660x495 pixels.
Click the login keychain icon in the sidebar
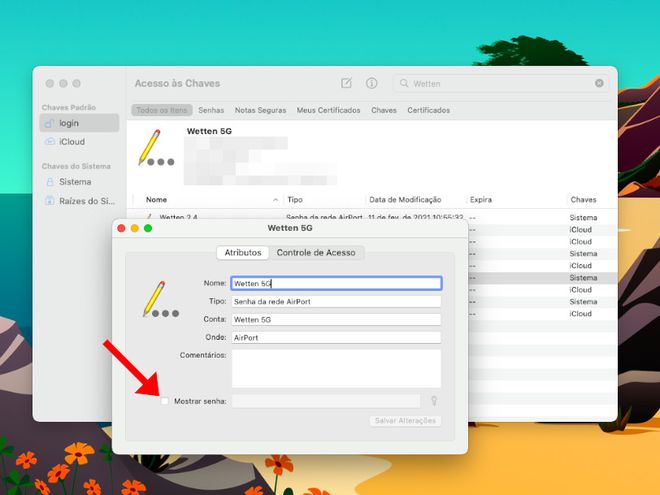pyautogui.click(x=49, y=123)
